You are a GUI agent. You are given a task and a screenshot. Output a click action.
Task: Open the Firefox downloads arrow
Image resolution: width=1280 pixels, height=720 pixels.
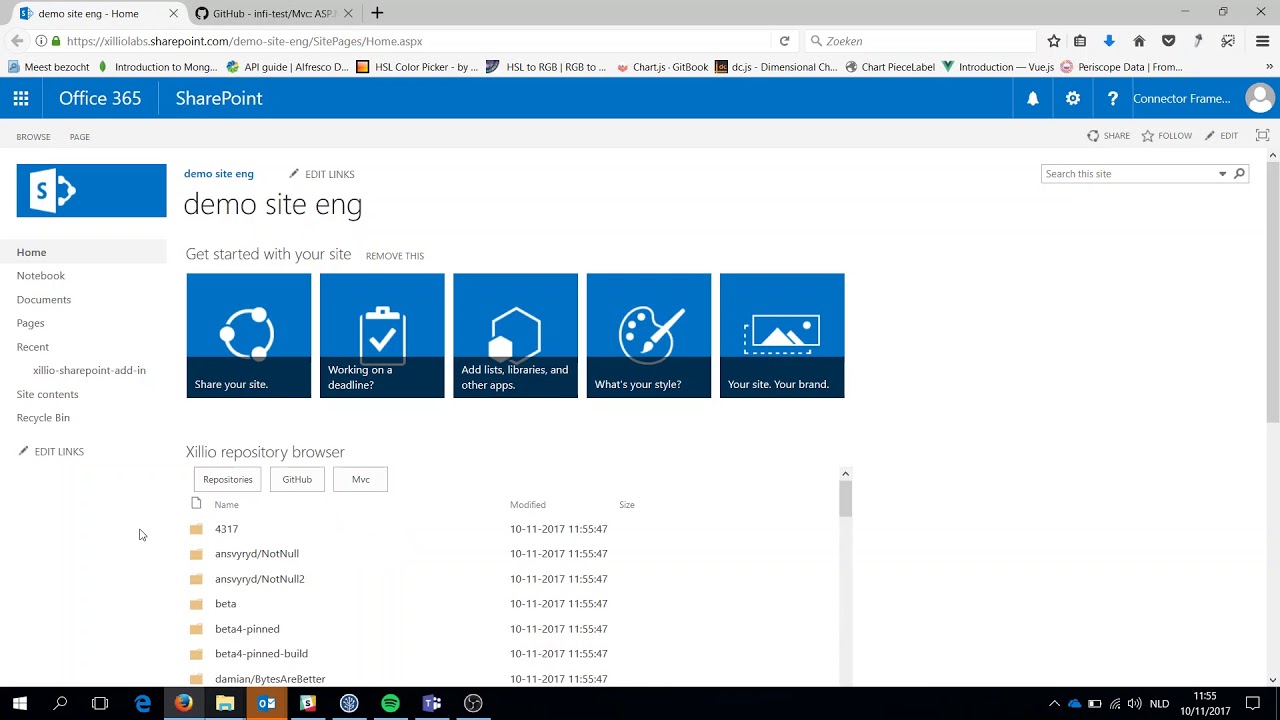coord(1109,41)
